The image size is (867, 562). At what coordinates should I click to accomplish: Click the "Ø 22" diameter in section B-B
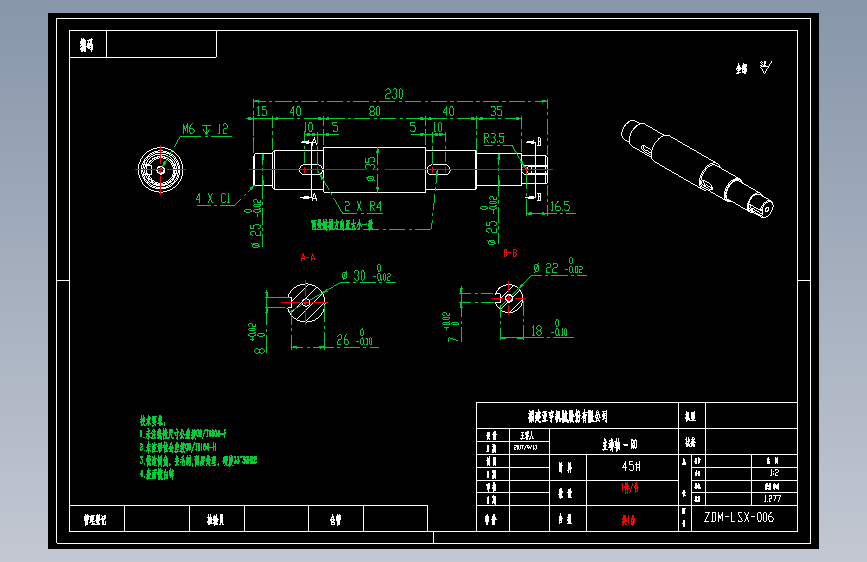point(558,267)
